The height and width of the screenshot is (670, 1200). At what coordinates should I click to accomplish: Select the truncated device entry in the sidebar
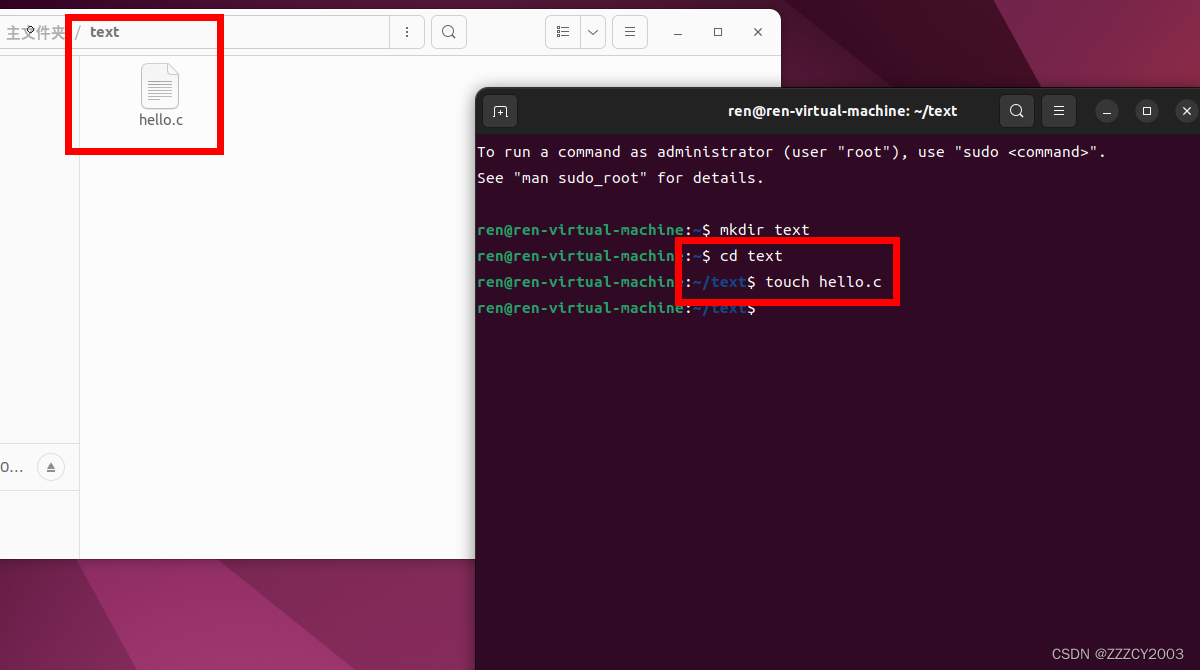tap(12, 467)
